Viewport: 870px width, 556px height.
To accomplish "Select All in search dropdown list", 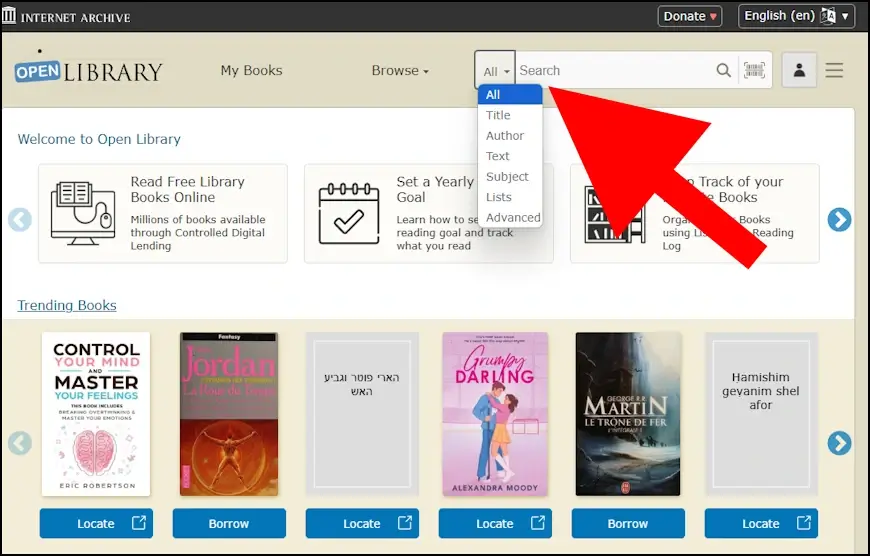I will (510, 94).
